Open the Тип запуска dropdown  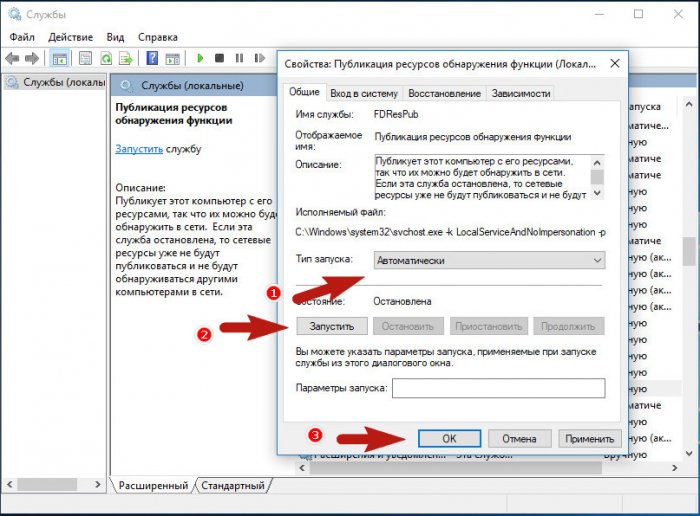coord(489,260)
